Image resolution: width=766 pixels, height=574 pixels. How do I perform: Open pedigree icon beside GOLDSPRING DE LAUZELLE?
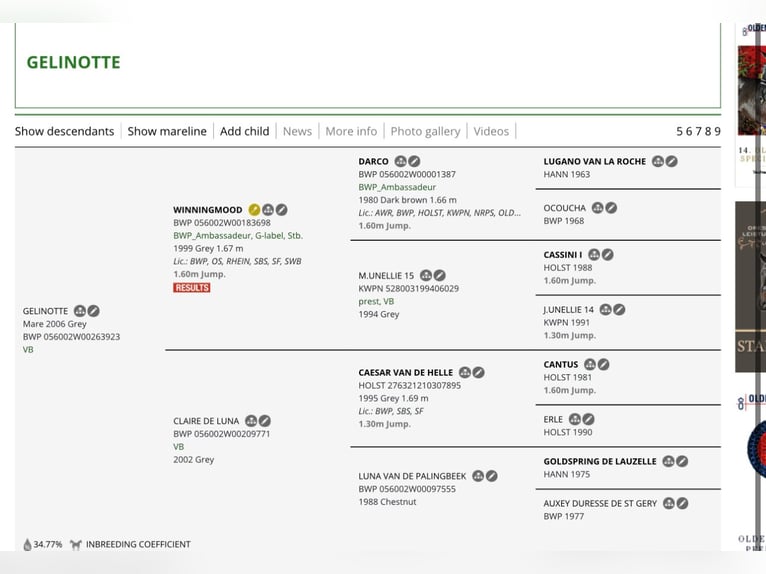coord(668,462)
